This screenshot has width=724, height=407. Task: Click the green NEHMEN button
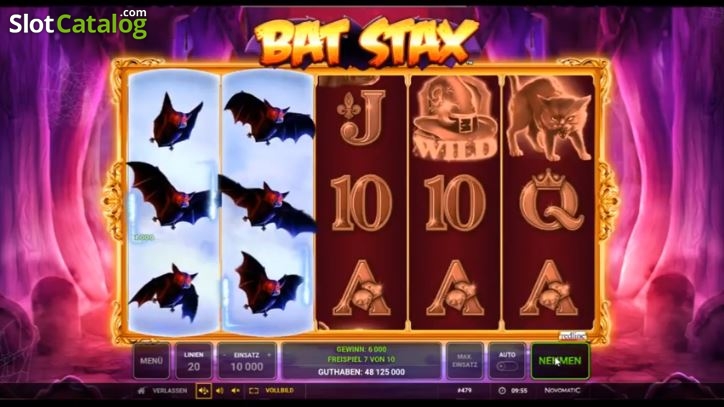click(x=560, y=361)
